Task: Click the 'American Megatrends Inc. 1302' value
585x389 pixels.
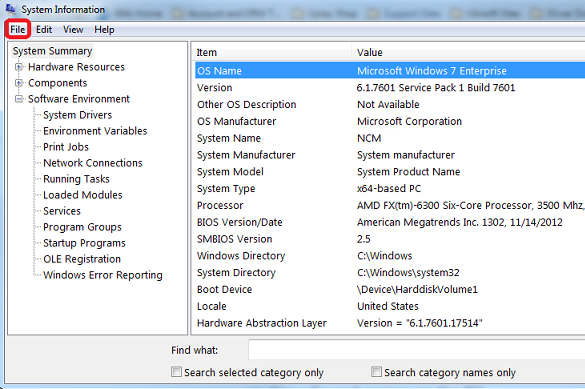Action: [x=431, y=222]
